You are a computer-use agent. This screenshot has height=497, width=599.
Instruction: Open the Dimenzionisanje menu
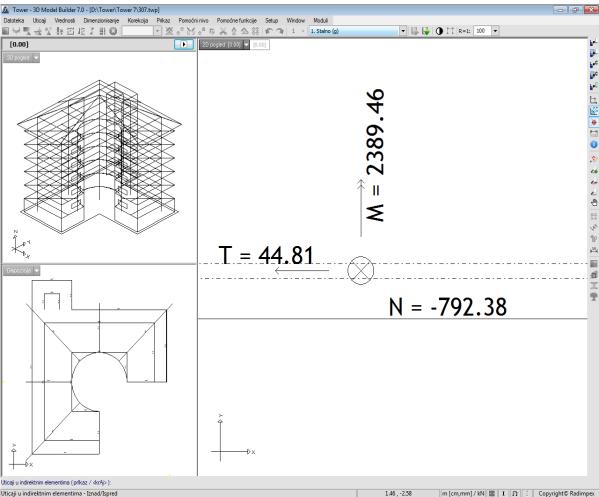[101, 20]
